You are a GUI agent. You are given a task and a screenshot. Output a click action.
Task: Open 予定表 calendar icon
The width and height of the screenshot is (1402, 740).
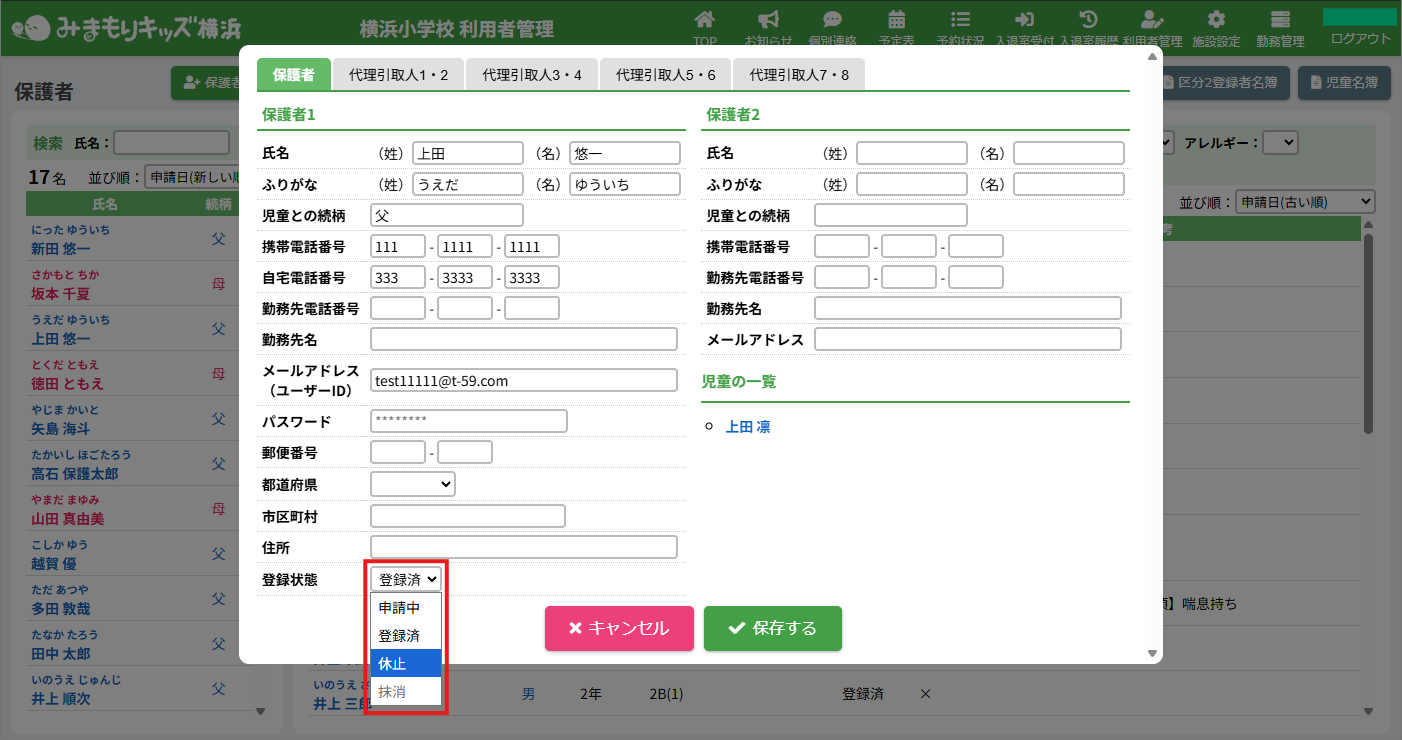[x=896, y=20]
